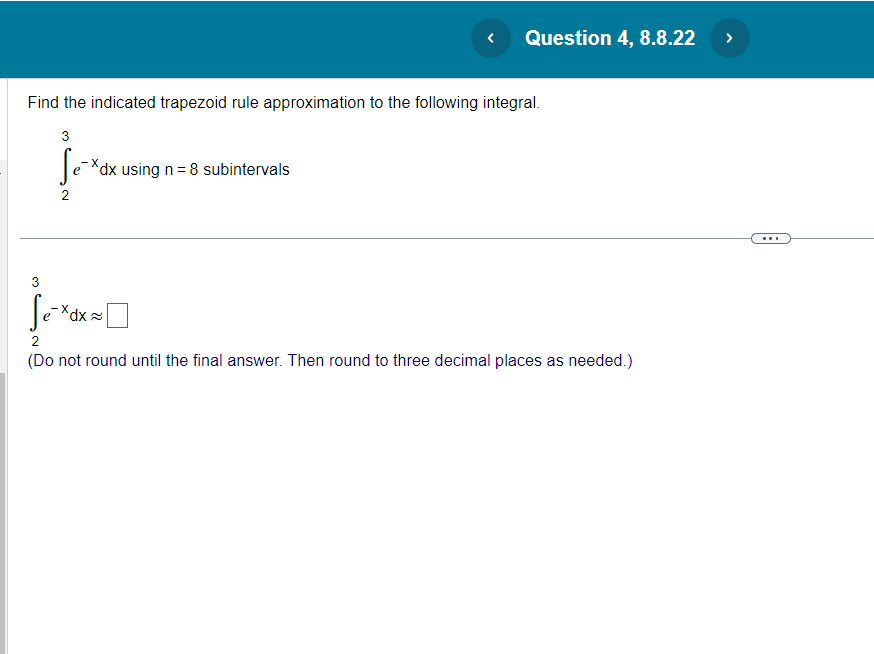Image resolution: width=874 pixels, height=654 pixels.
Task: Return to the prior exercise with the arrow button
Action: pos(490,38)
